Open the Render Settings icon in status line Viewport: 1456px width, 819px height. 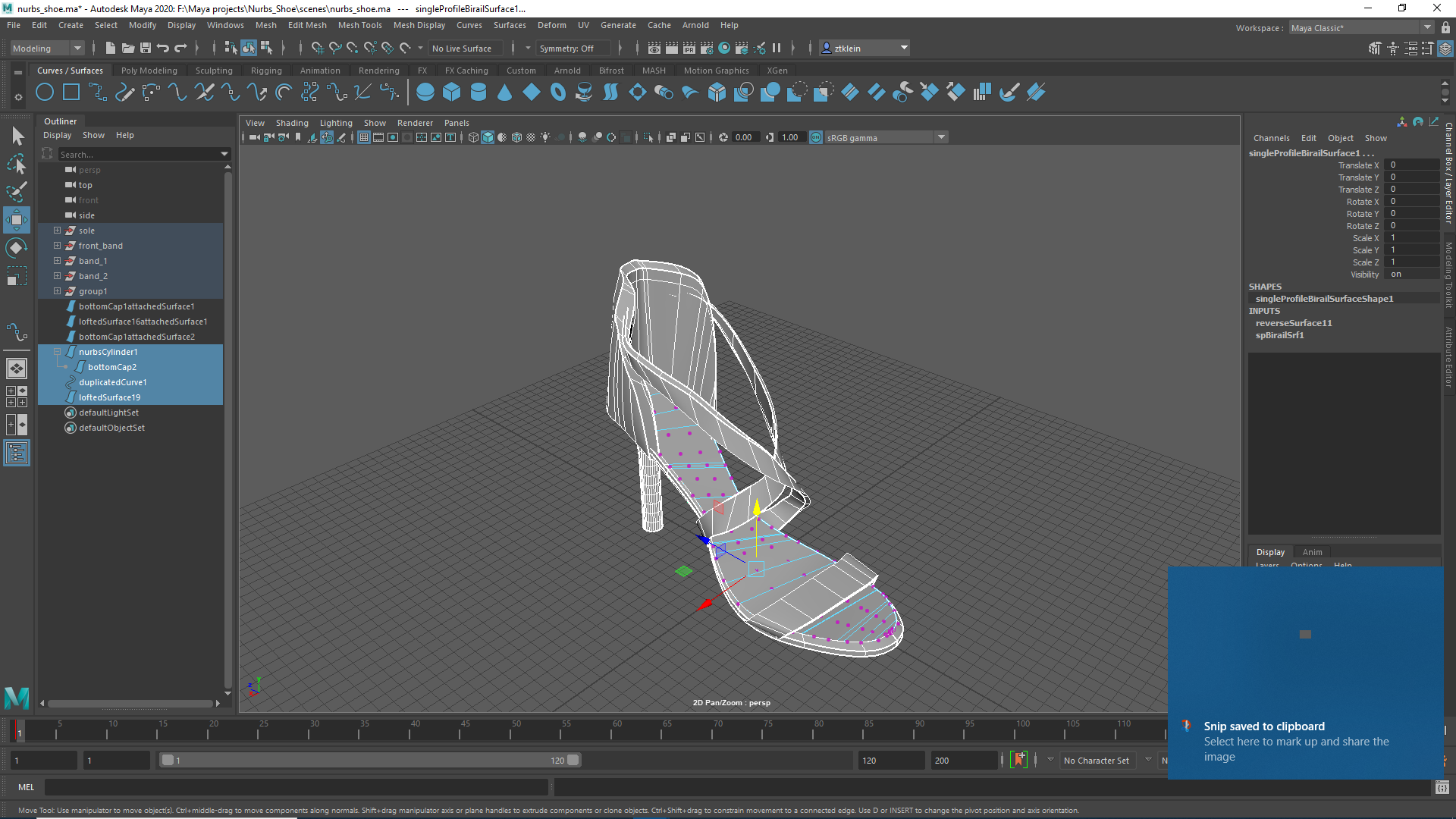[706, 48]
